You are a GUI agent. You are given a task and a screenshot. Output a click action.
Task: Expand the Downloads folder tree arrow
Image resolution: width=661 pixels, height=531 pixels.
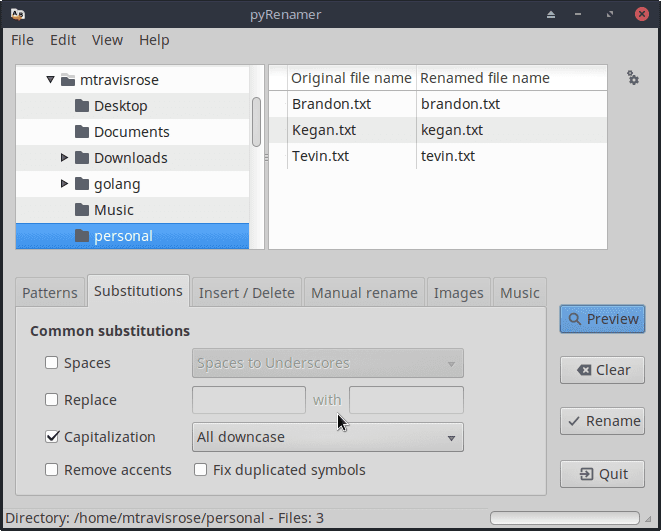tap(64, 158)
